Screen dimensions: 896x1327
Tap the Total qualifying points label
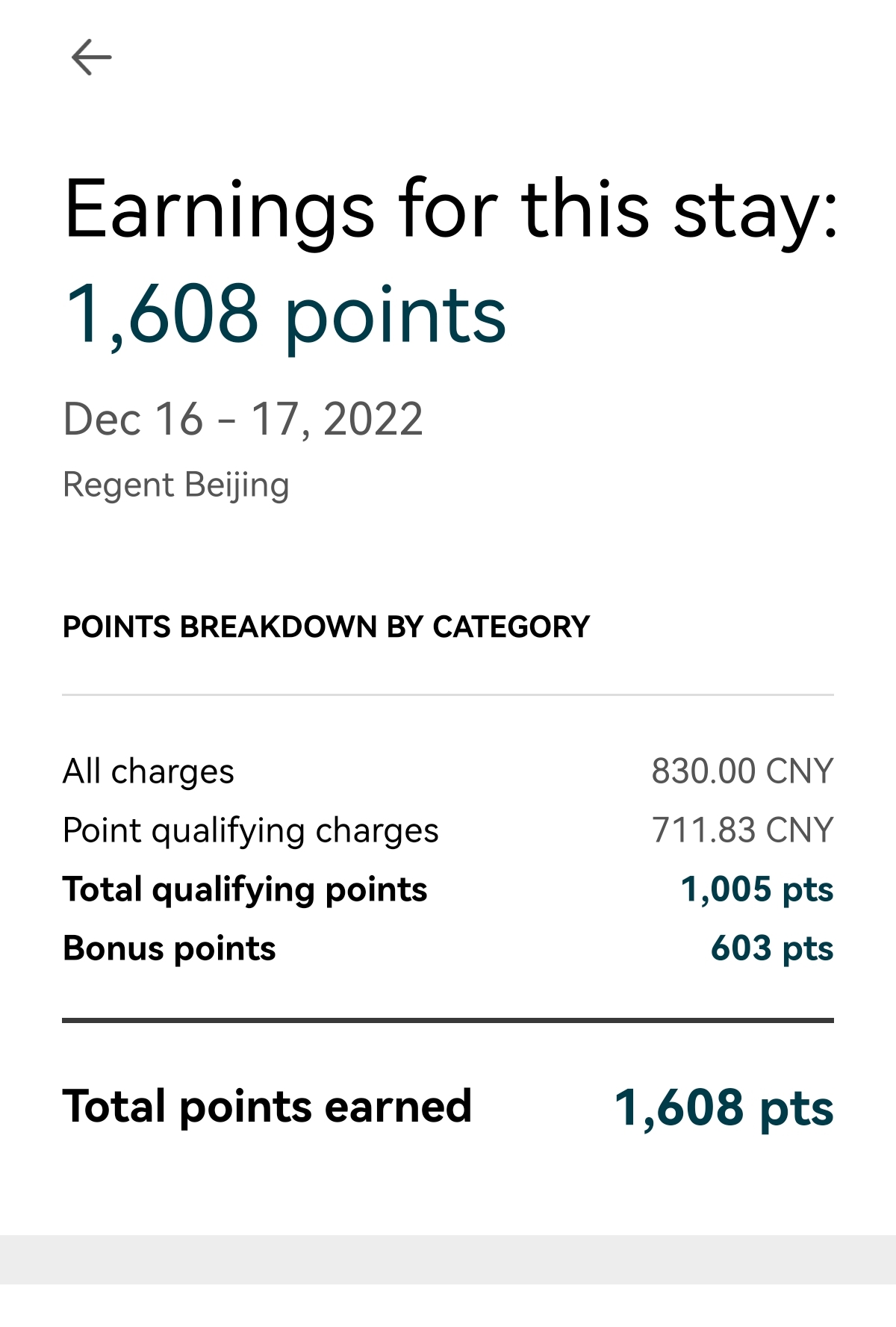click(245, 890)
